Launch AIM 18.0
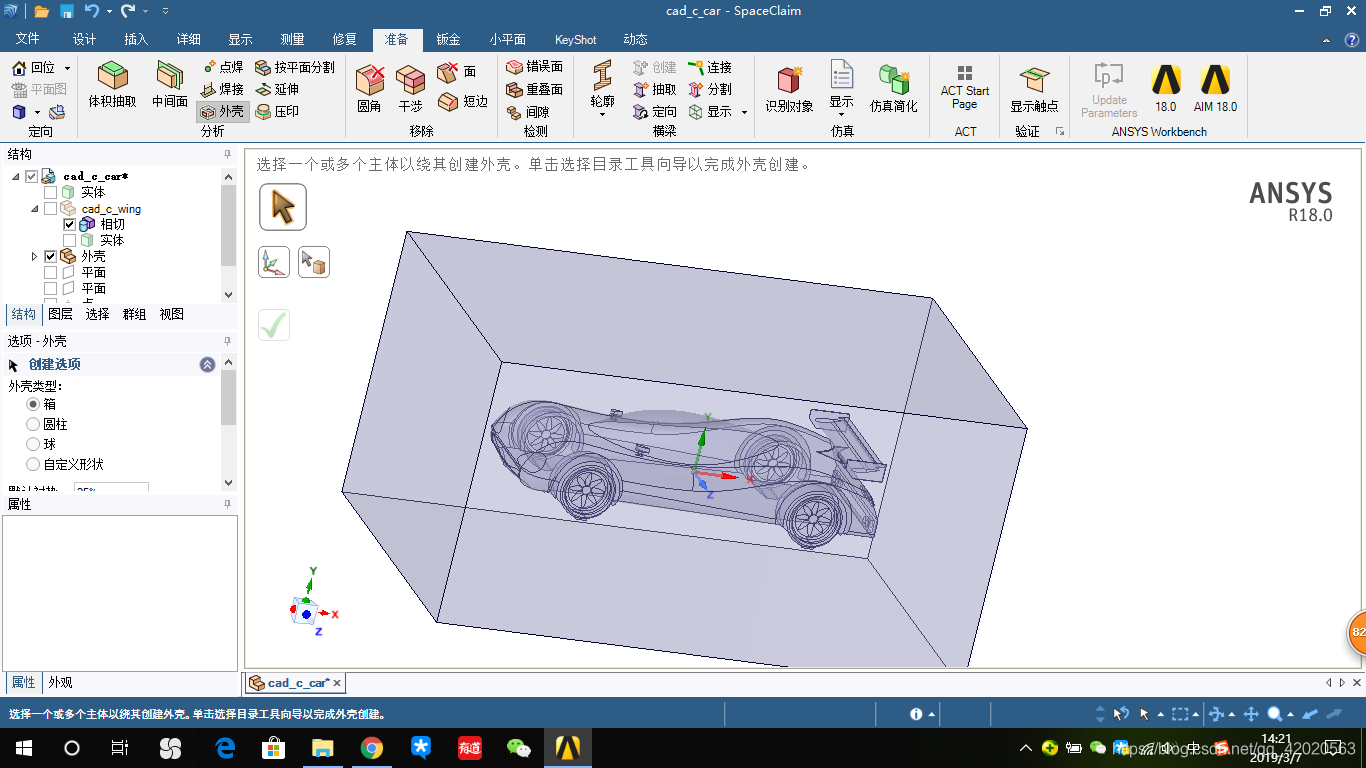 point(1215,88)
